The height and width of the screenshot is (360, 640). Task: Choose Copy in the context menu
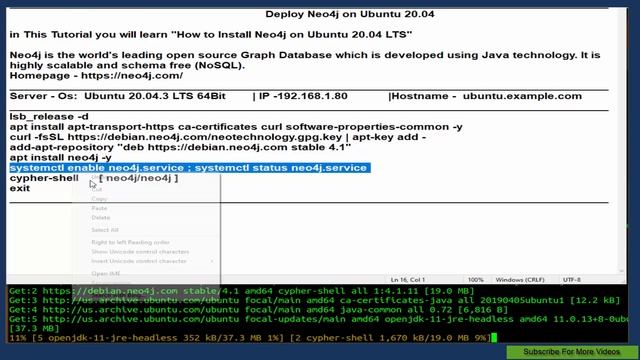(x=99, y=199)
